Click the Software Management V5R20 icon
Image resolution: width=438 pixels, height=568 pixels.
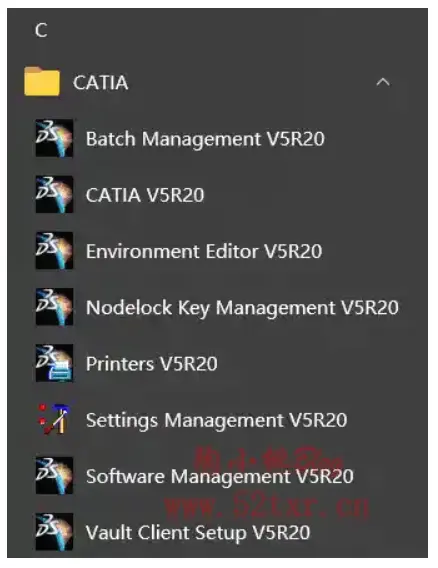pos(54,476)
